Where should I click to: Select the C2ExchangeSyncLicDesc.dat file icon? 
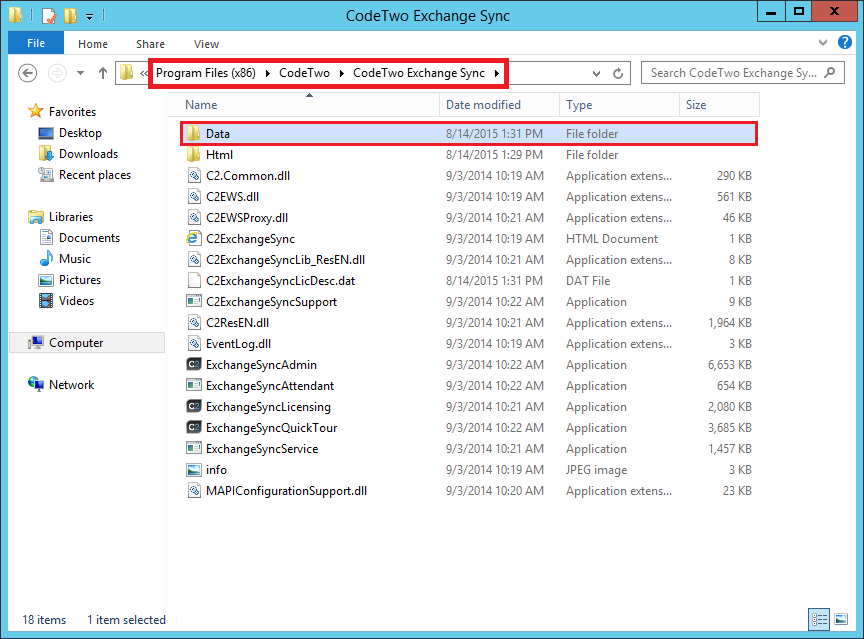[193, 280]
